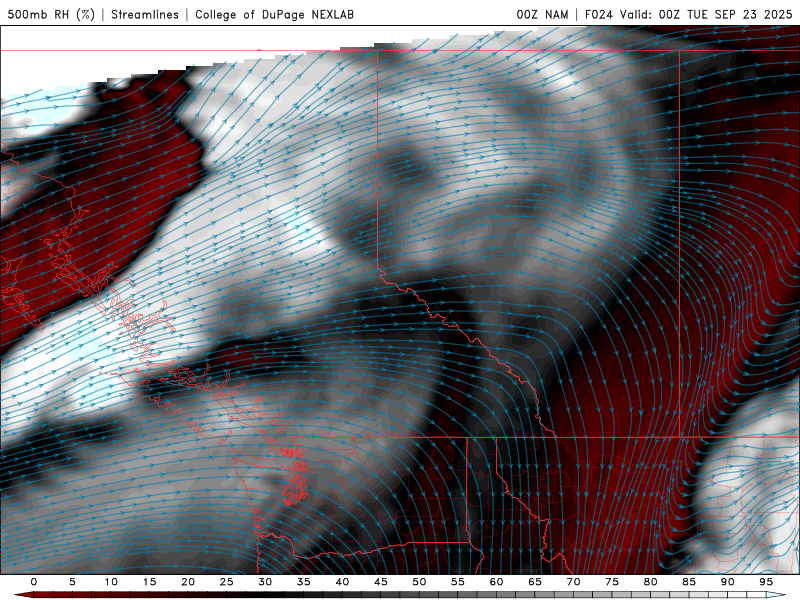This screenshot has width=800, height=600.
Task: Click the colorbar label "75"
Action: click(612, 582)
